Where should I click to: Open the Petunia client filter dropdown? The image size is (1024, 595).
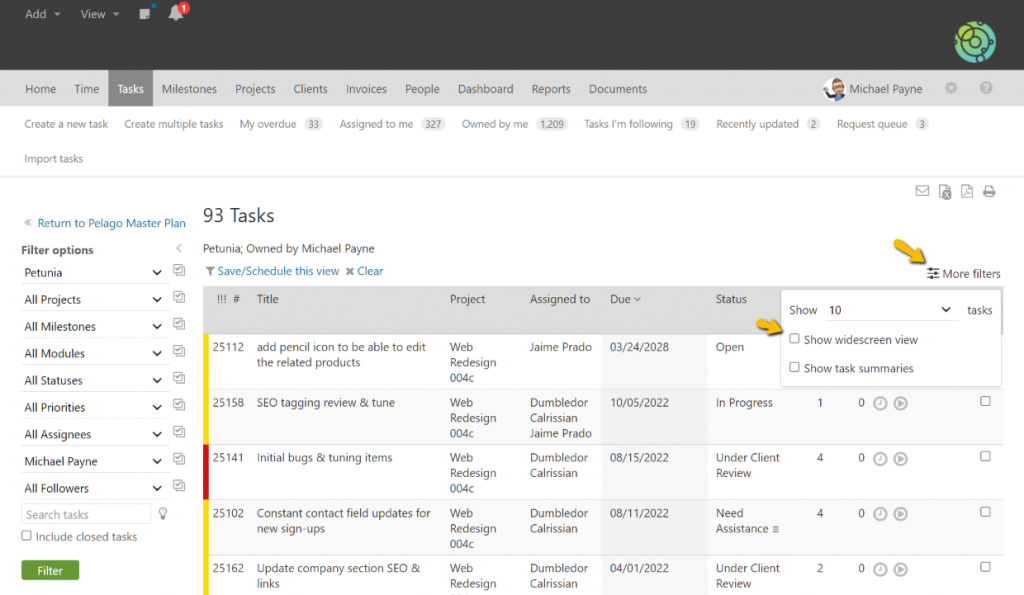tap(93, 272)
